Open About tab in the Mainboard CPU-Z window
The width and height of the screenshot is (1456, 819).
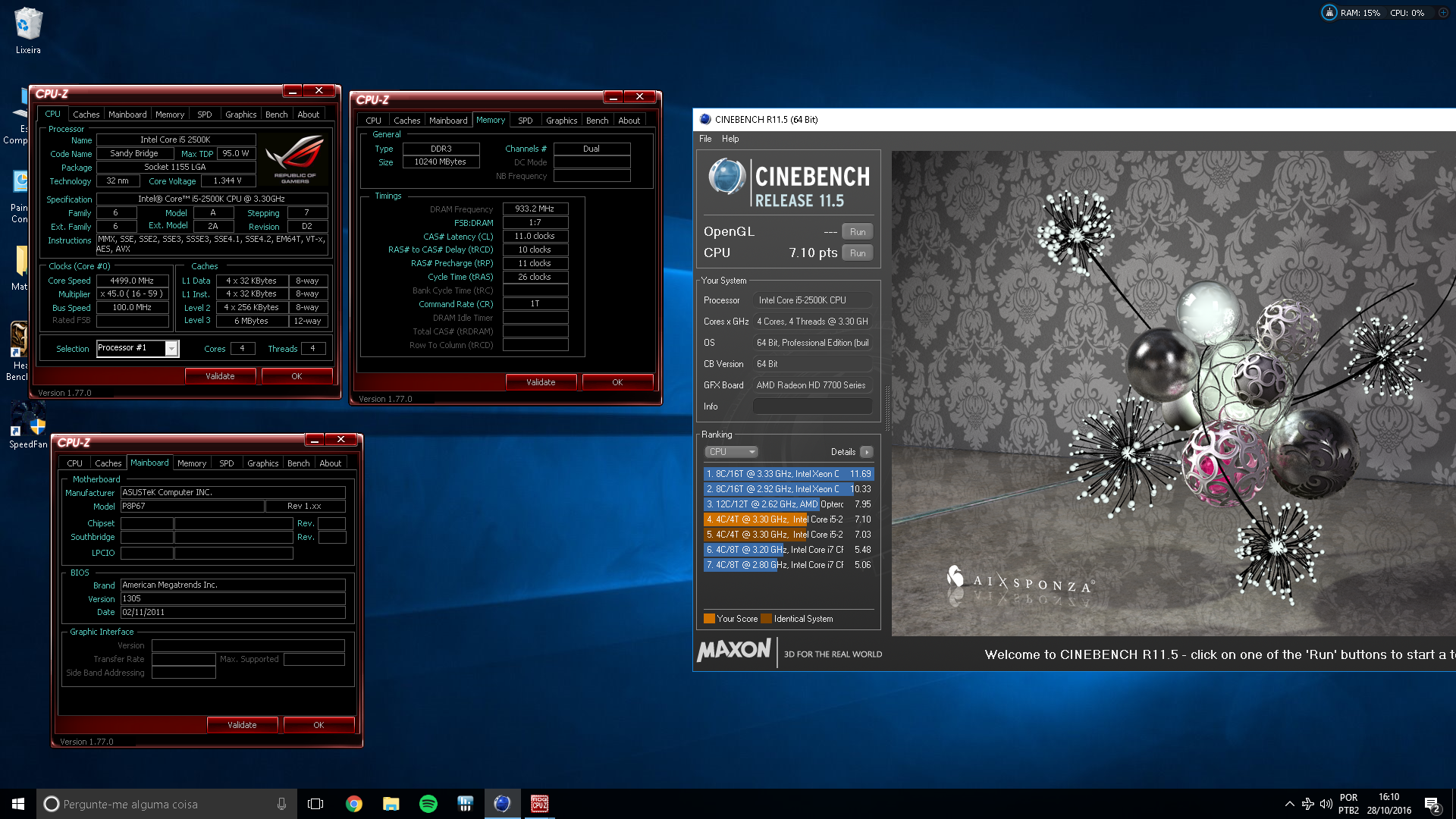pyautogui.click(x=330, y=463)
